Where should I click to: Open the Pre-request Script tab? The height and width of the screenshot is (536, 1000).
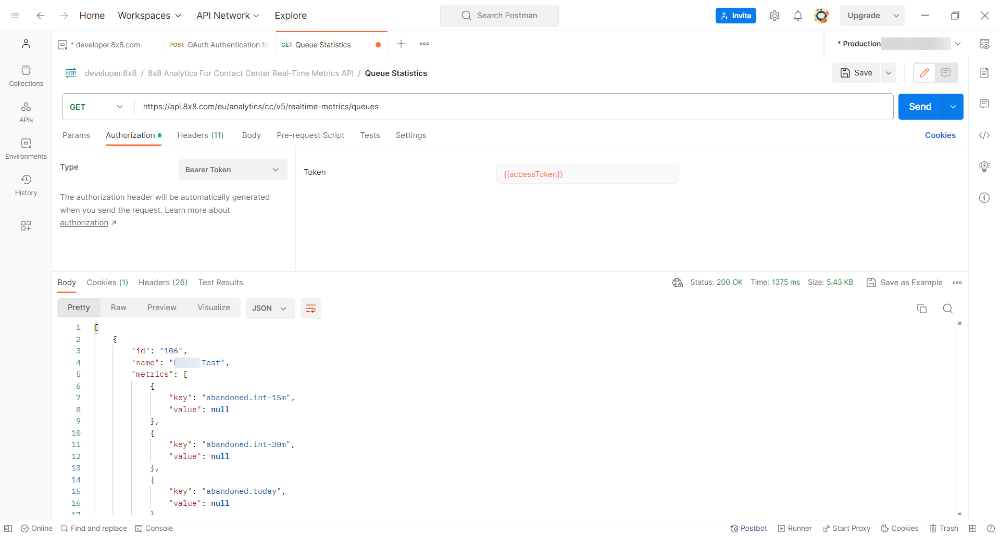pyautogui.click(x=311, y=135)
